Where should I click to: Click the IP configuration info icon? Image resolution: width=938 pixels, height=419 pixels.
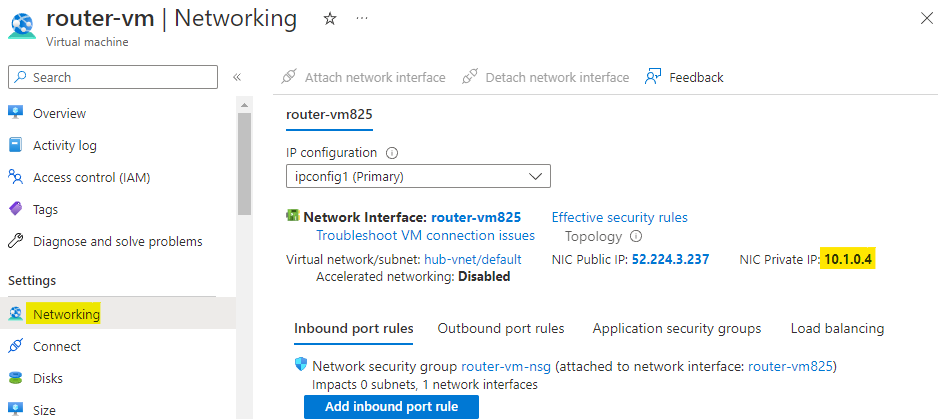tap(392, 153)
